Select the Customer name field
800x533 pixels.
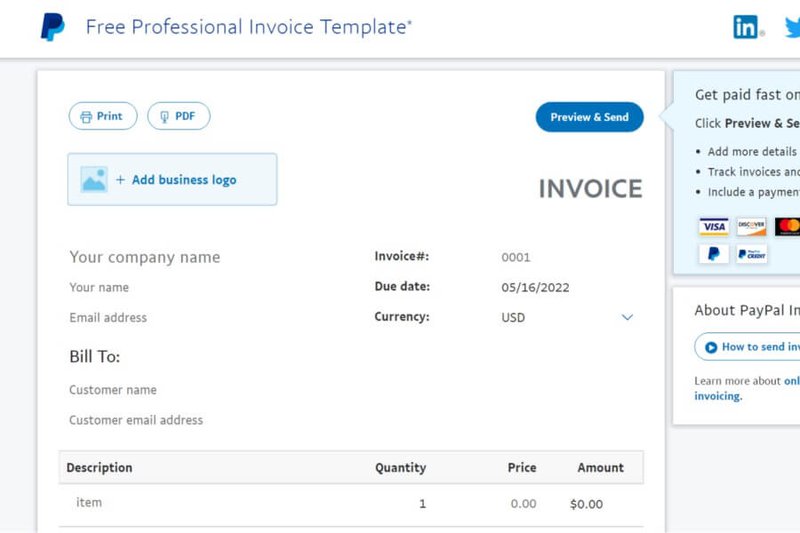[x=113, y=390]
